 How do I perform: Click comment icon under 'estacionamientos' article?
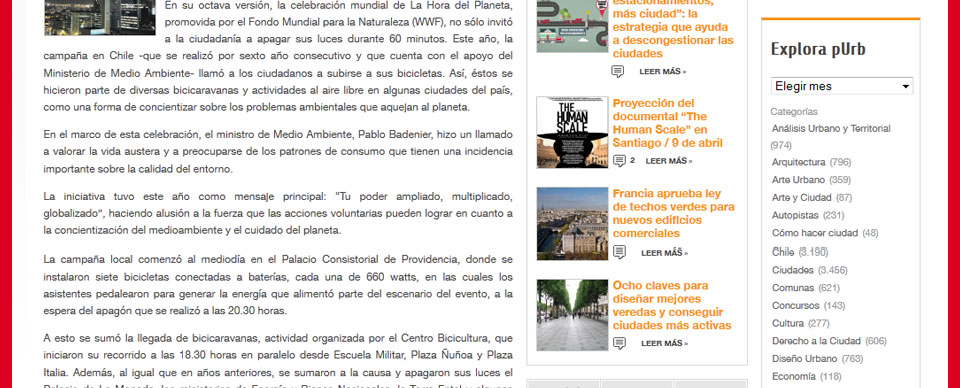(x=618, y=72)
